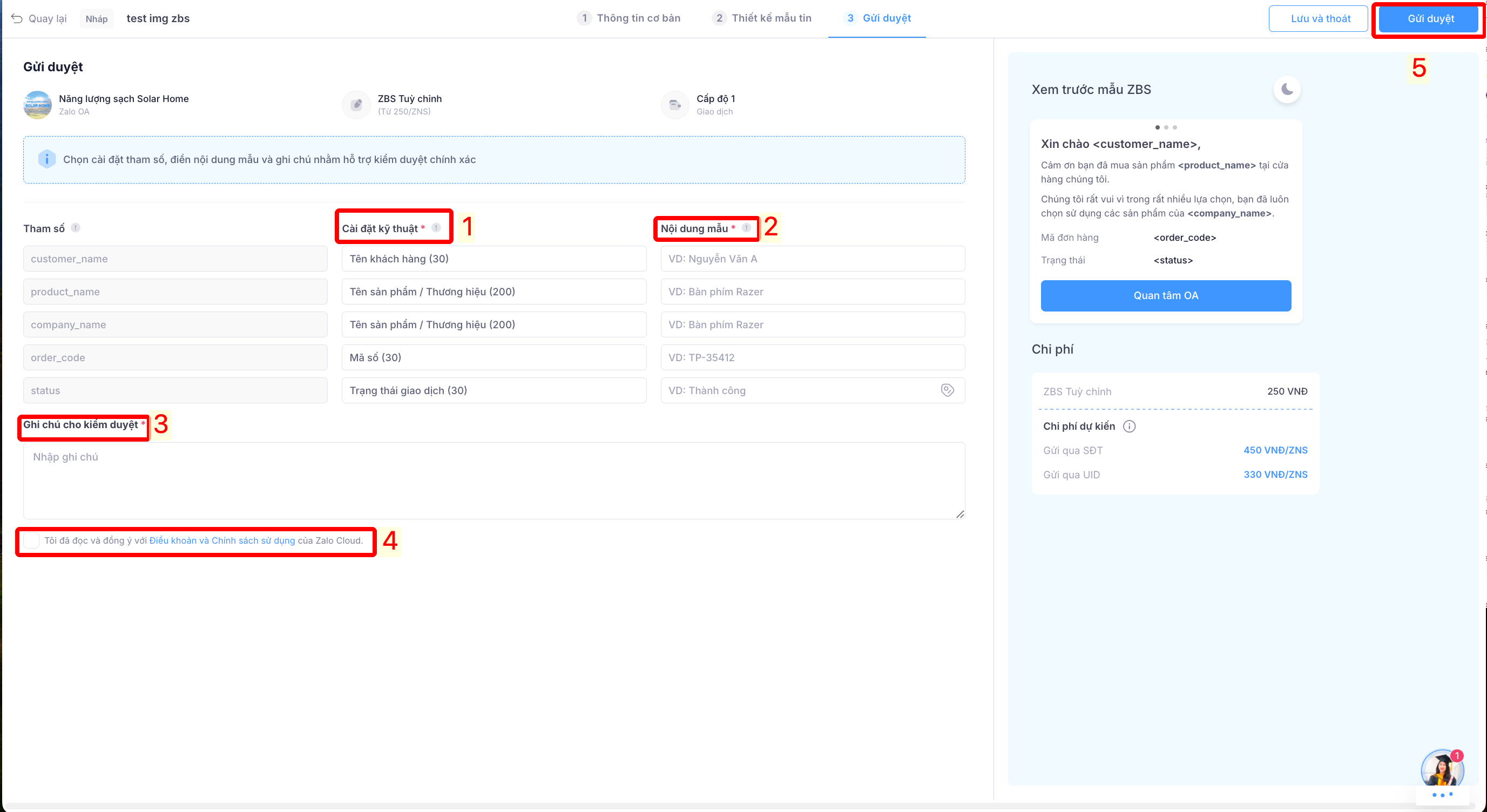Image resolution: width=1487 pixels, height=812 pixels.
Task: Click info icon next to Chi phí dự kiến
Action: click(x=1129, y=426)
